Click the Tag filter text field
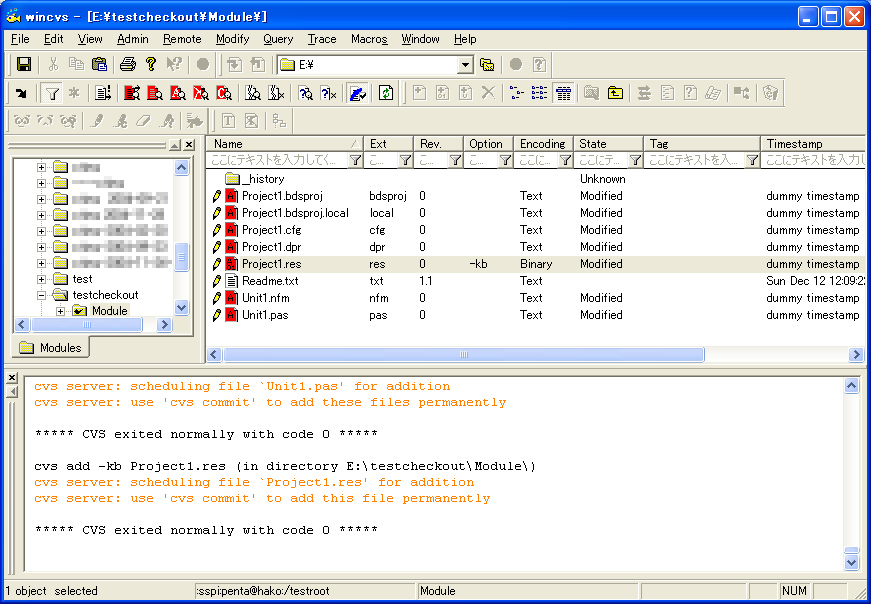Image resolution: width=871 pixels, height=604 pixels. coord(694,160)
